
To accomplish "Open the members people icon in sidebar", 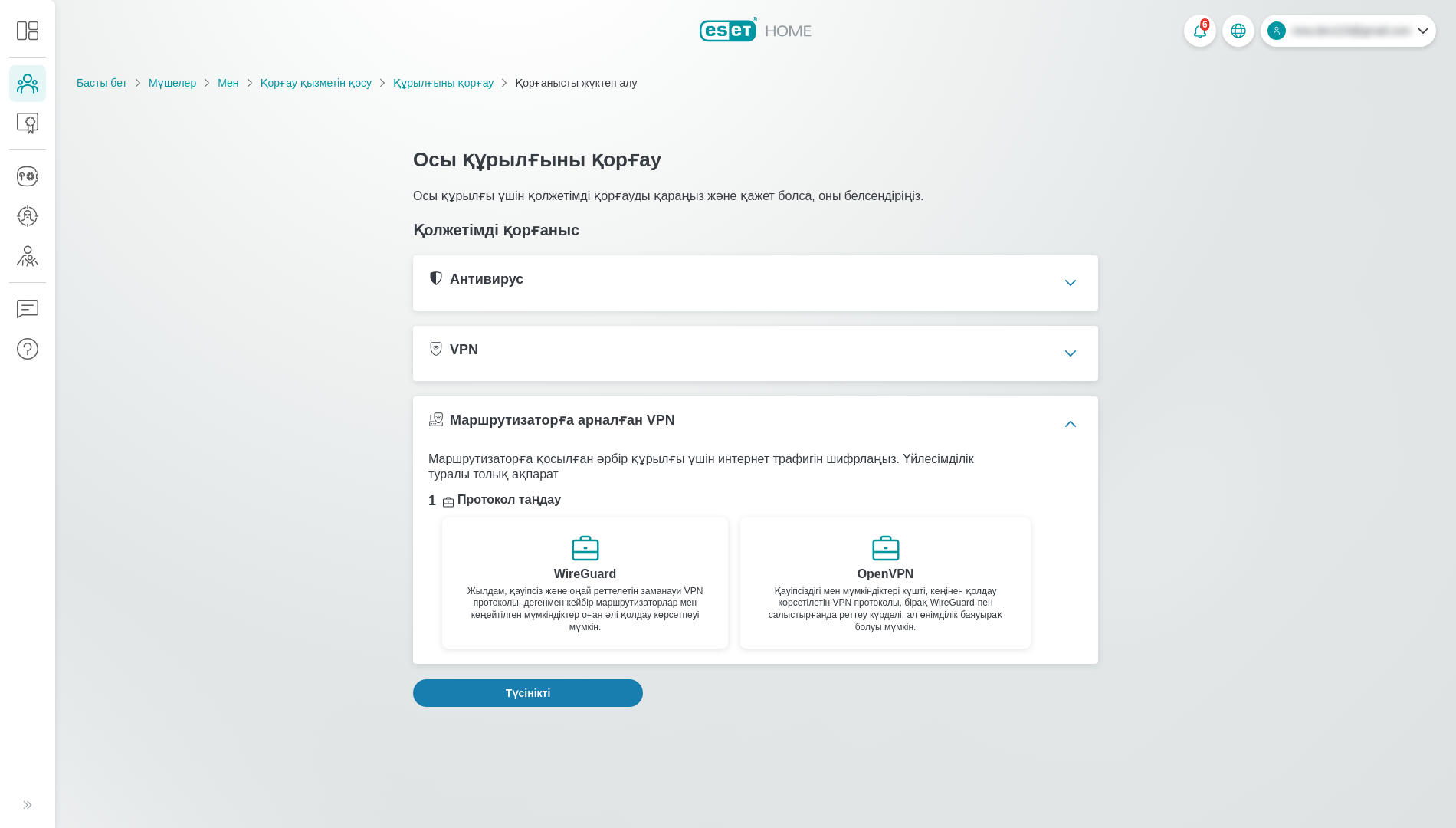I will coord(28,84).
